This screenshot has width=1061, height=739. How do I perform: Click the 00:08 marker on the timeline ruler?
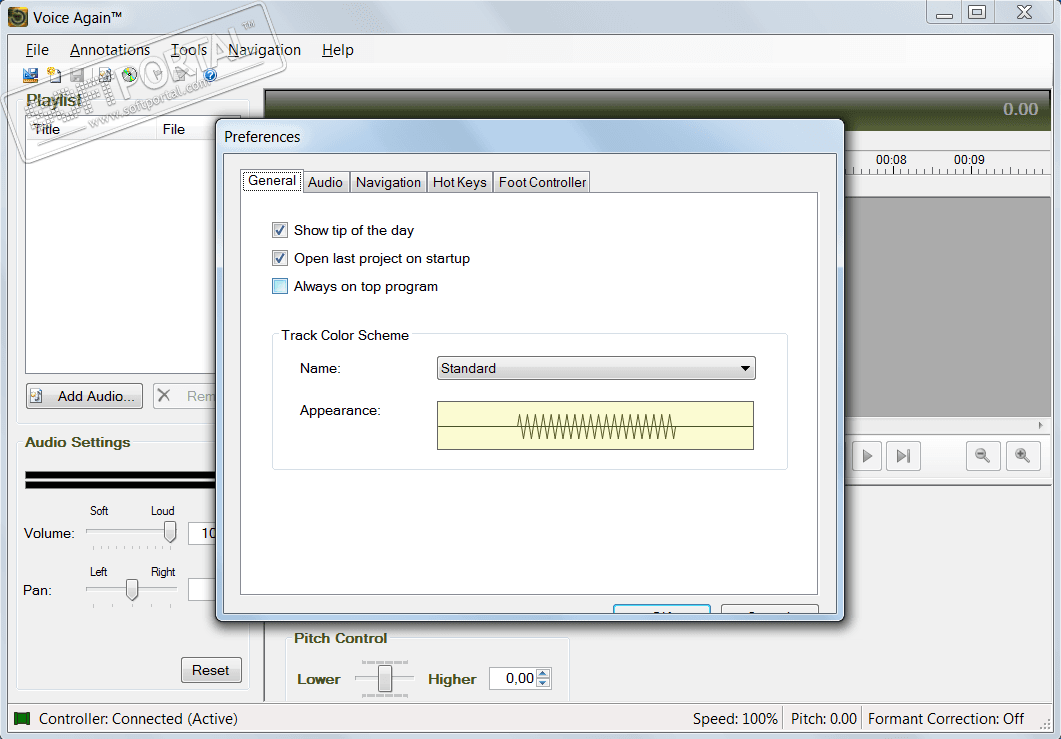tap(891, 160)
